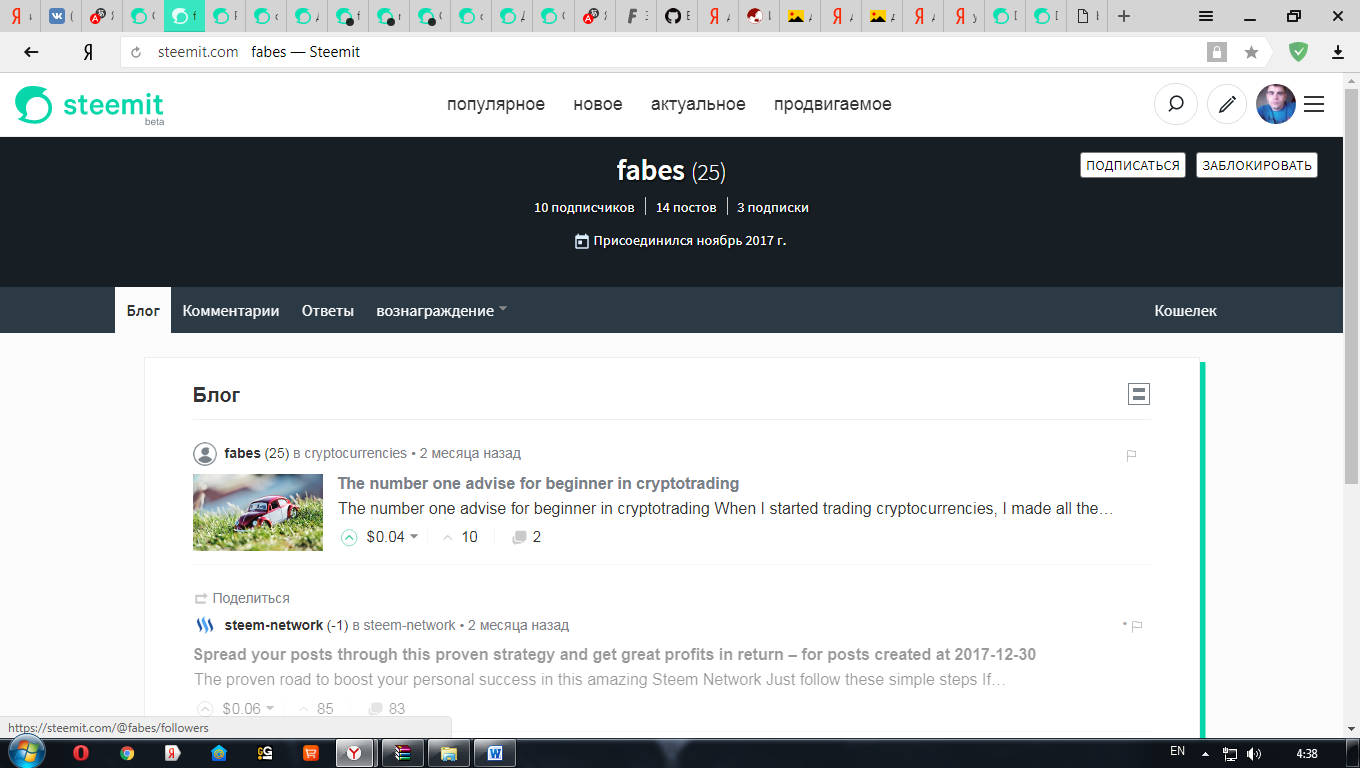The image size is (1360, 768).
Task: Bookmark page with the star icon
Action: [x=1251, y=52]
